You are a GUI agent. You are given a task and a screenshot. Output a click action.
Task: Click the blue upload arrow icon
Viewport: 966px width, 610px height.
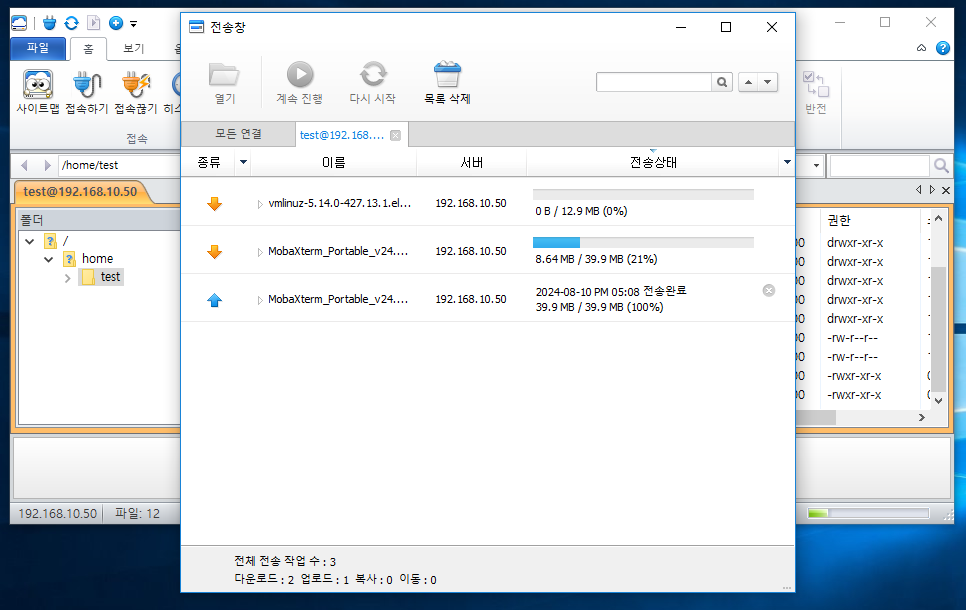(x=214, y=300)
